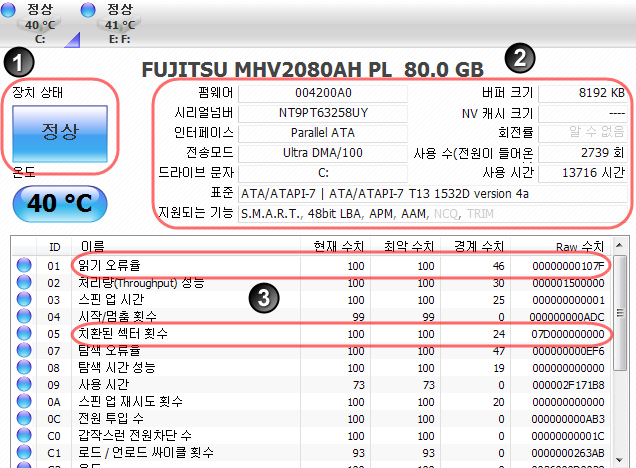Click the firmware field 004200A0

[323, 93]
